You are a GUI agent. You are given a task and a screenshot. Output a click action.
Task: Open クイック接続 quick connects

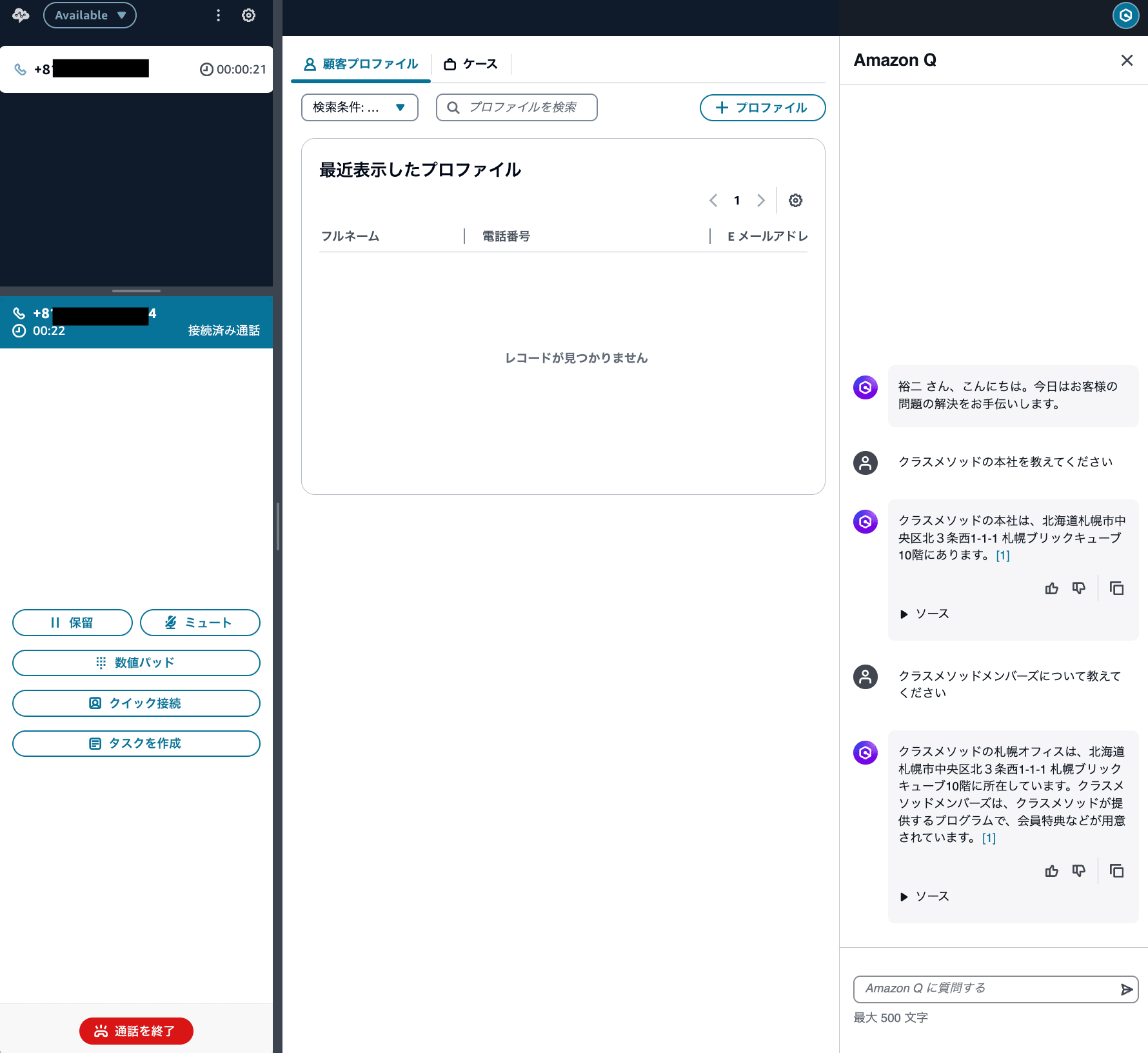pyautogui.click(x=136, y=703)
